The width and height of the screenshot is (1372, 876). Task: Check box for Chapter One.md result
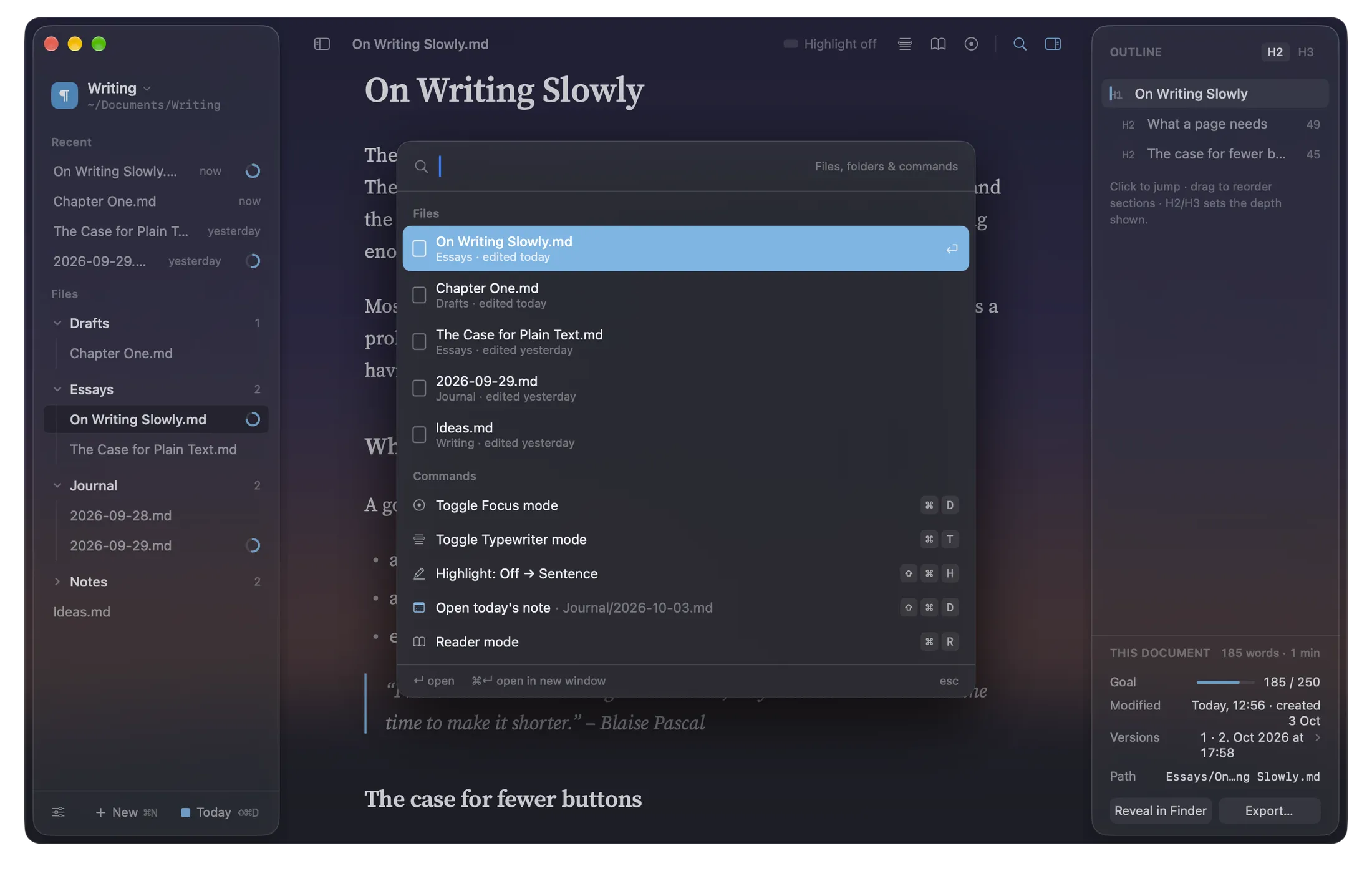[x=419, y=295]
